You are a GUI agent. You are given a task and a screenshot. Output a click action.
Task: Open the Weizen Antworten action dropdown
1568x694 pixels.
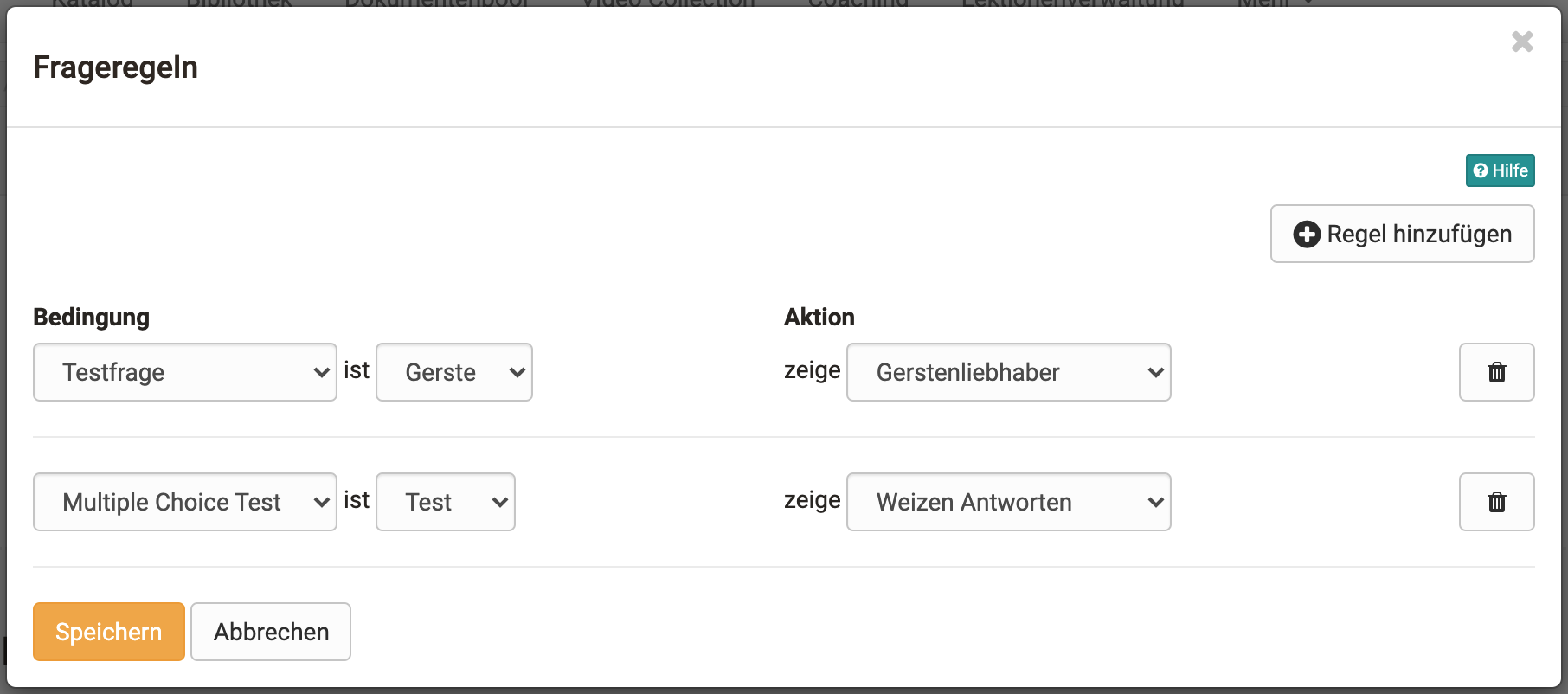pos(1008,502)
